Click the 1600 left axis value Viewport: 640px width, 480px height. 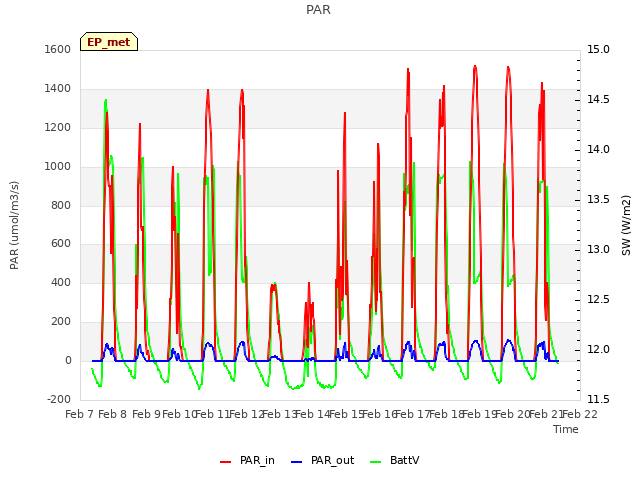click(58, 50)
